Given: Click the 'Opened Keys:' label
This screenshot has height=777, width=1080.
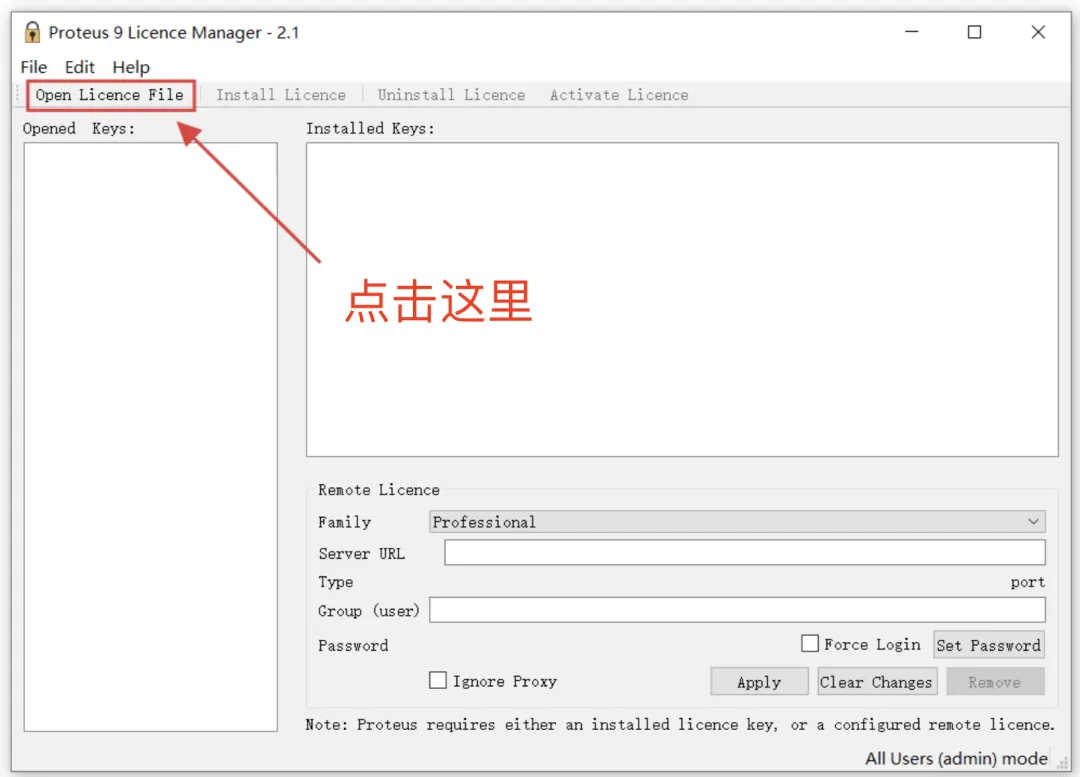Looking at the screenshot, I should pos(79,128).
